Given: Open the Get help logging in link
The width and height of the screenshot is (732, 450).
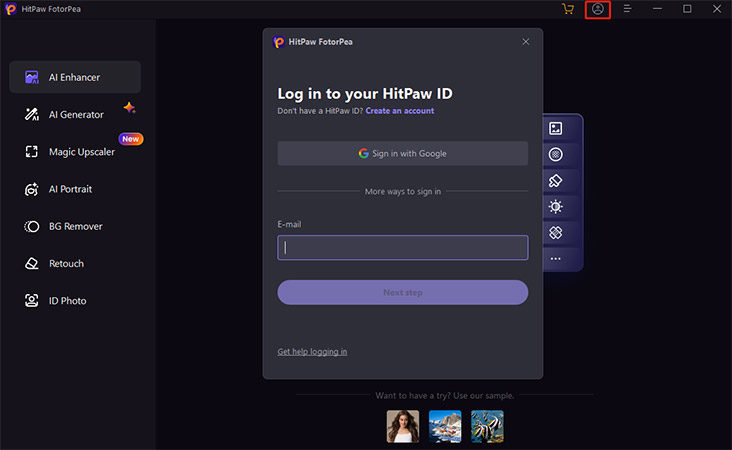Looking at the screenshot, I should point(312,352).
